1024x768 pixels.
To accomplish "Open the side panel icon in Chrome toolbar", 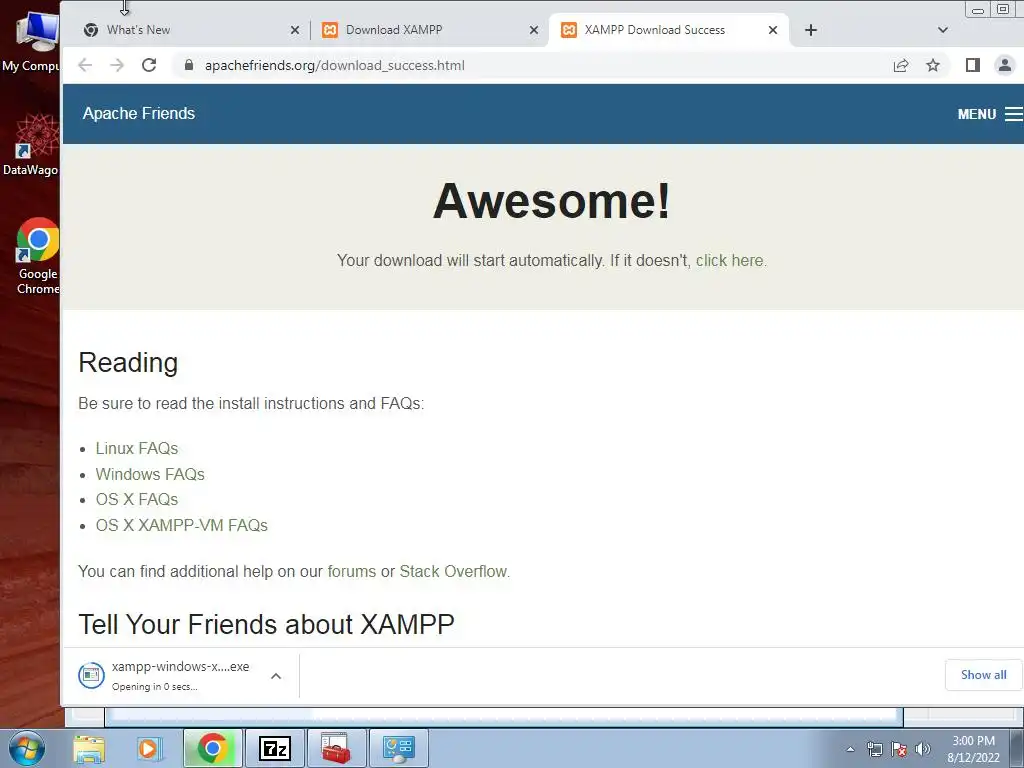I will [972, 65].
